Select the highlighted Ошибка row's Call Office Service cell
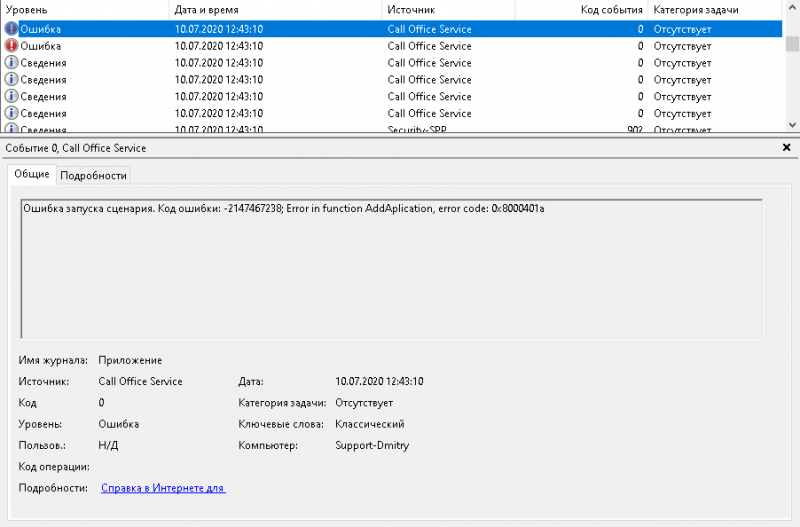The height and width of the screenshot is (527, 800). click(429, 29)
